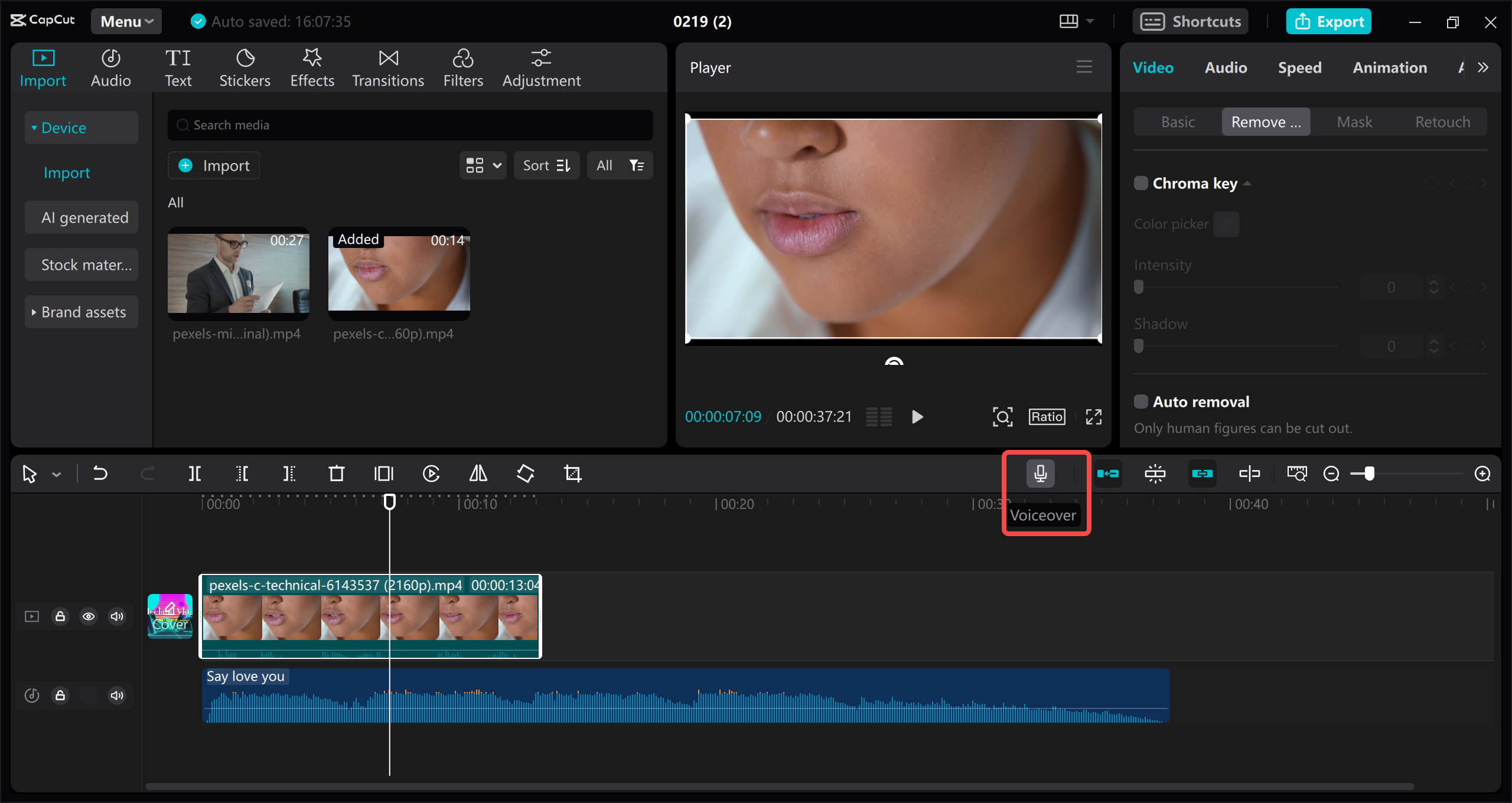This screenshot has width=1512, height=803.
Task: Open the Effects panel
Action: tap(312, 67)
